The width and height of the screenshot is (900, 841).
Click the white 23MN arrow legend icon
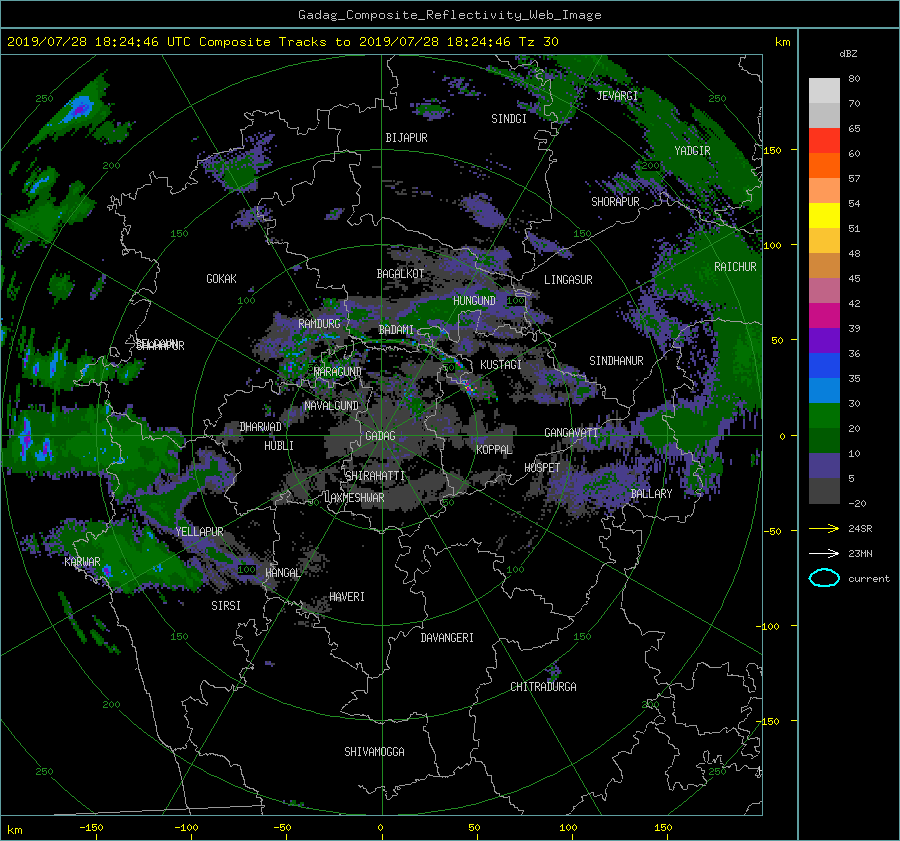point(824,553)
